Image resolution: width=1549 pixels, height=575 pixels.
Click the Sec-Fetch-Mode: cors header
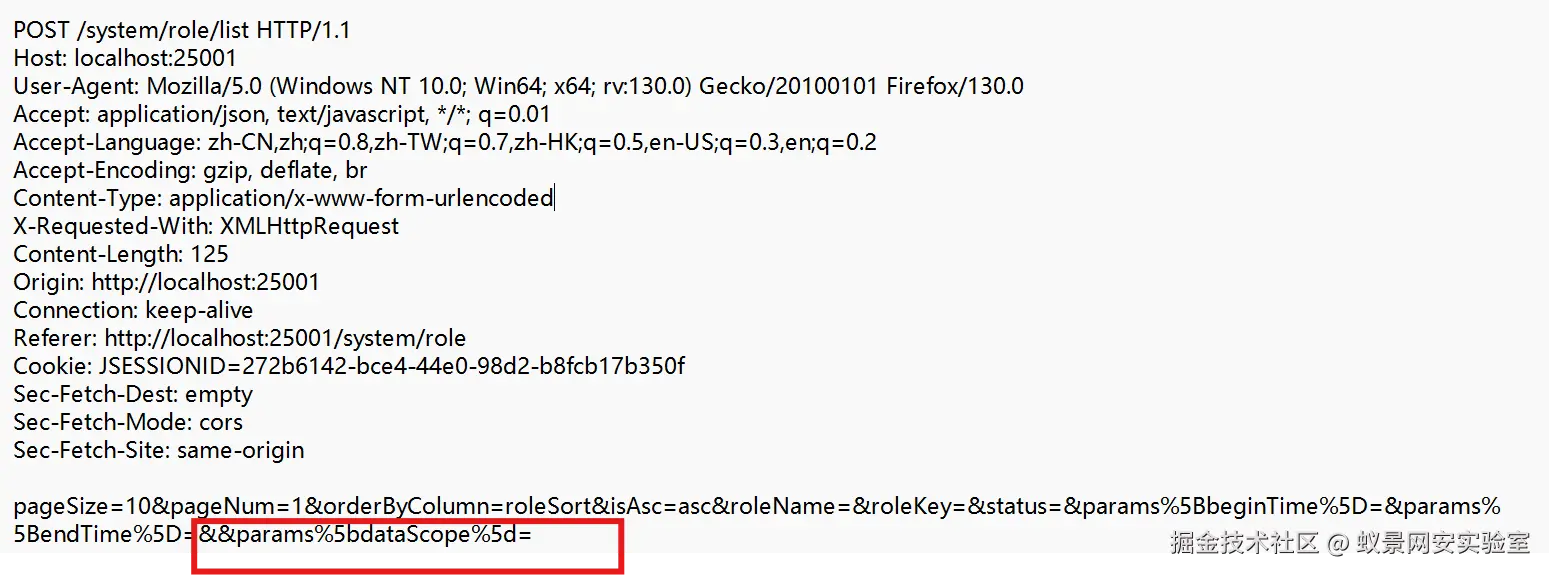pyautogui.click(x=128, y=422)
